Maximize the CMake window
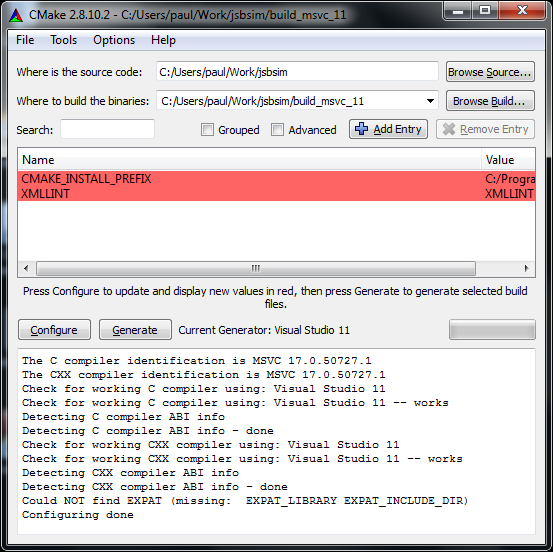 [485, 11]
